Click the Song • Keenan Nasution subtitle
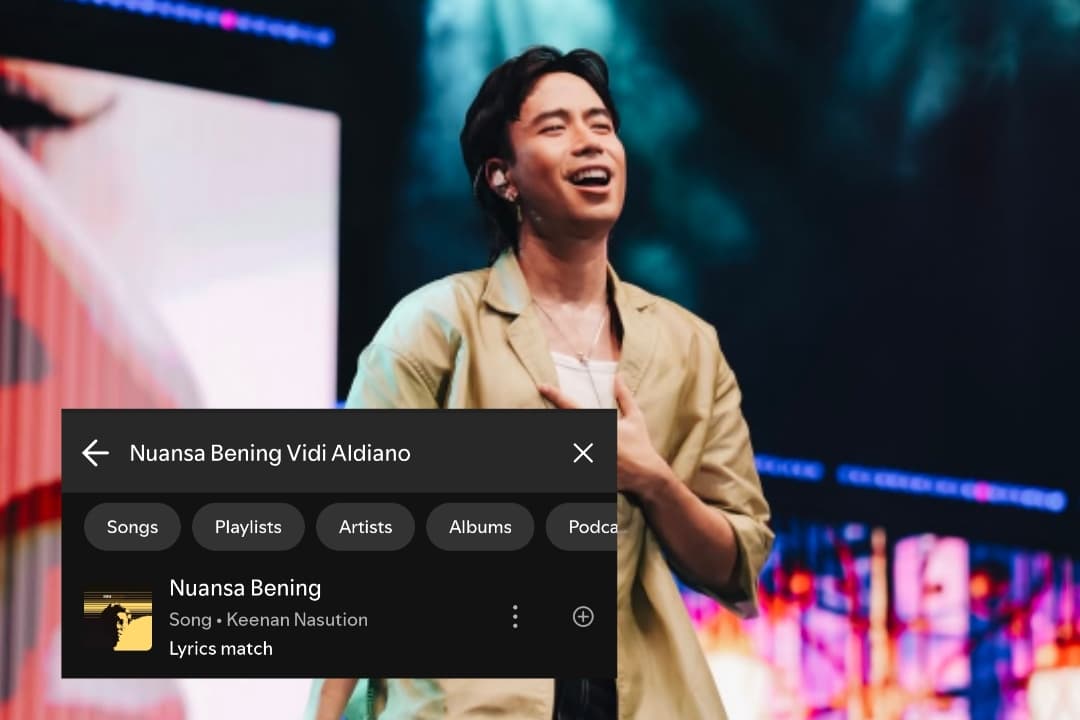Viewport: 1080px width, 720px height. [x=268, y=620]
